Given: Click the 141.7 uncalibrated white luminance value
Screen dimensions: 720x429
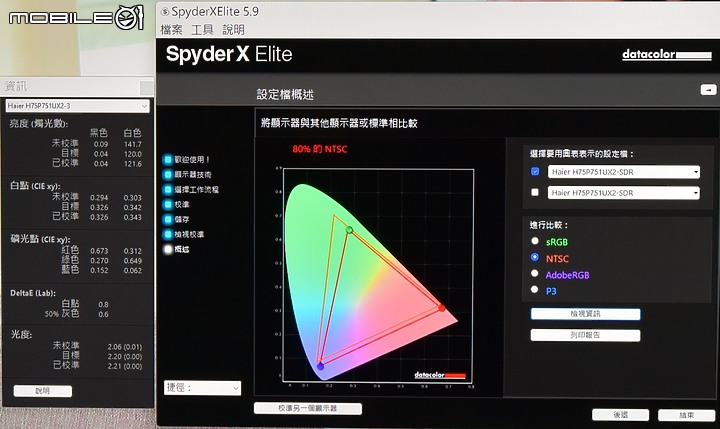Looking at the screenshot, I should [x=133, y=144].
